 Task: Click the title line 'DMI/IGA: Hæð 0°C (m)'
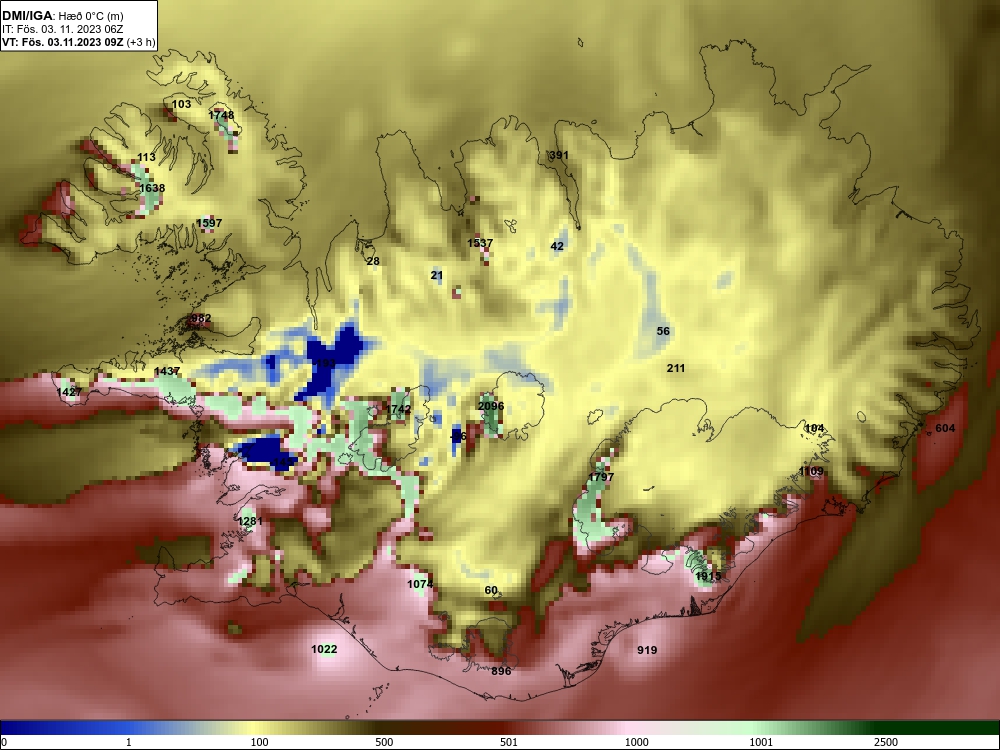(x=63, y=16)
